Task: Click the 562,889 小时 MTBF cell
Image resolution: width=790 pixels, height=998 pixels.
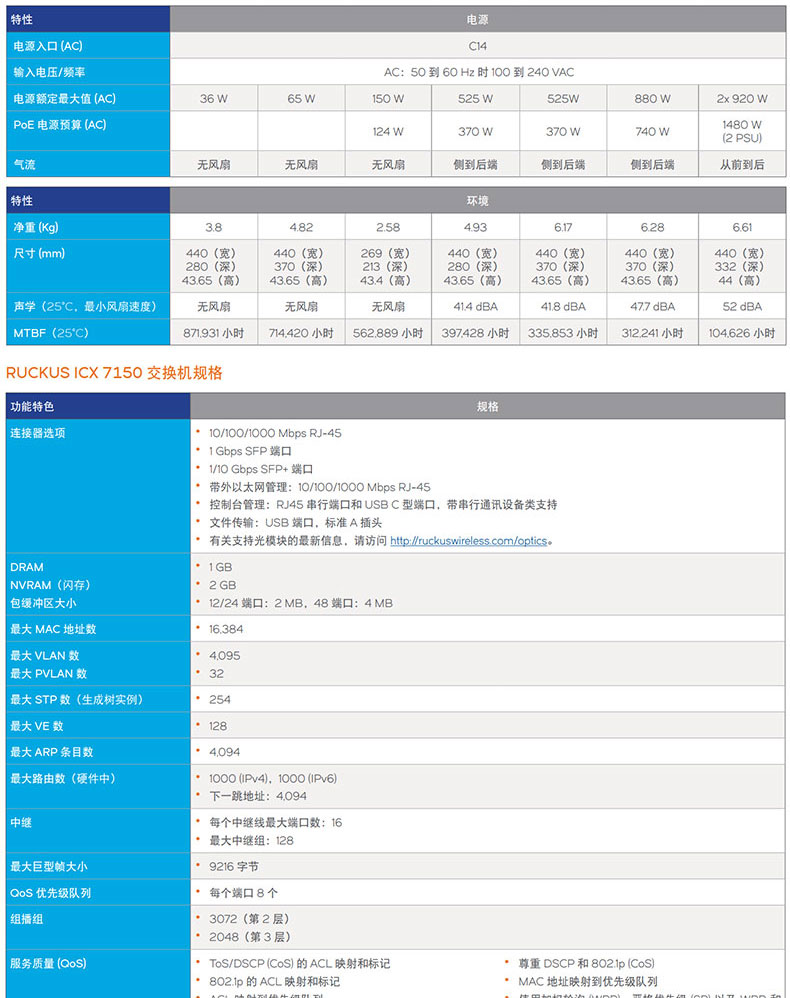Action: click(388, 333)
